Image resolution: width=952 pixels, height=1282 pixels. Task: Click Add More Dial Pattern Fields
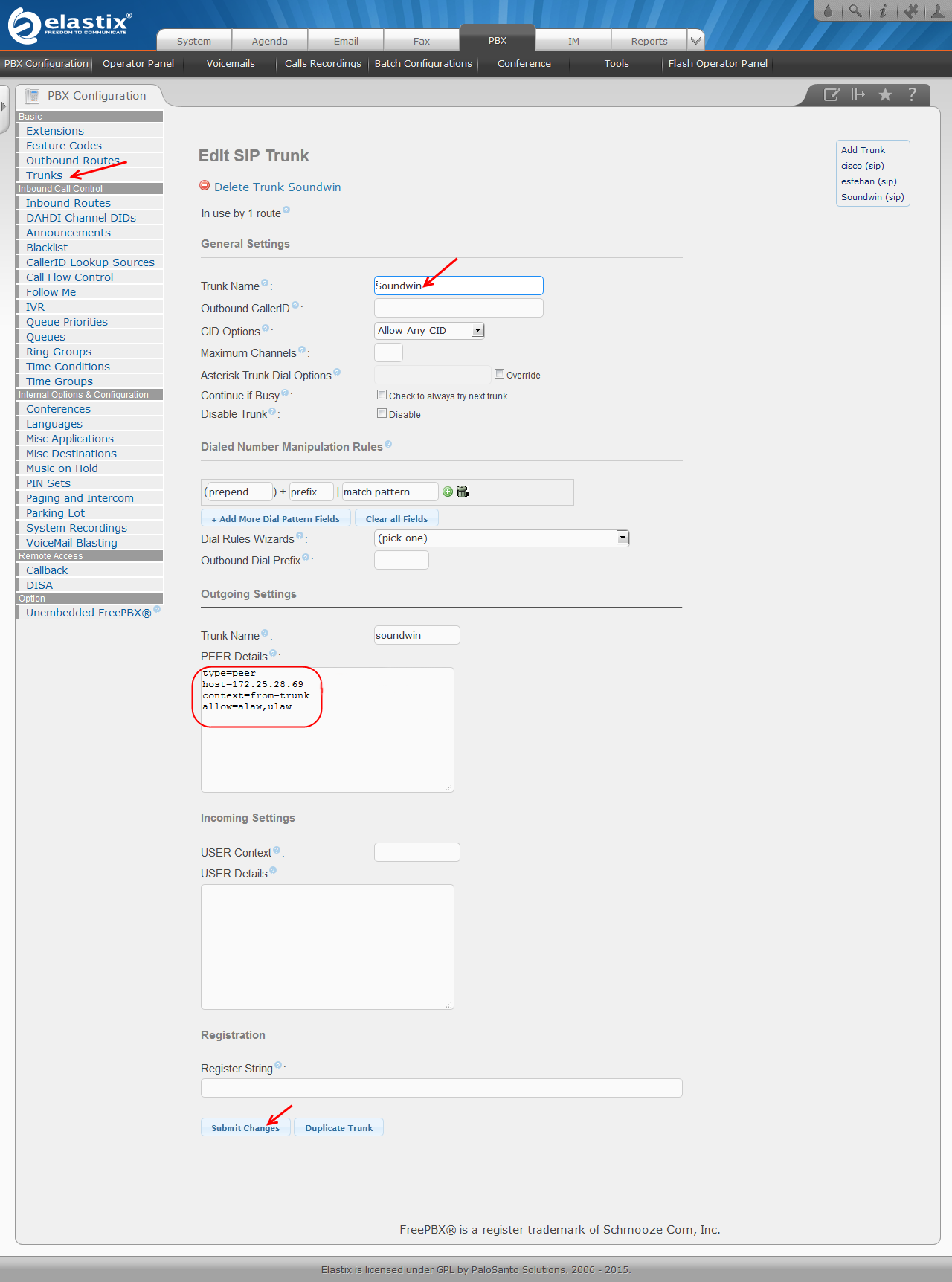276,518
